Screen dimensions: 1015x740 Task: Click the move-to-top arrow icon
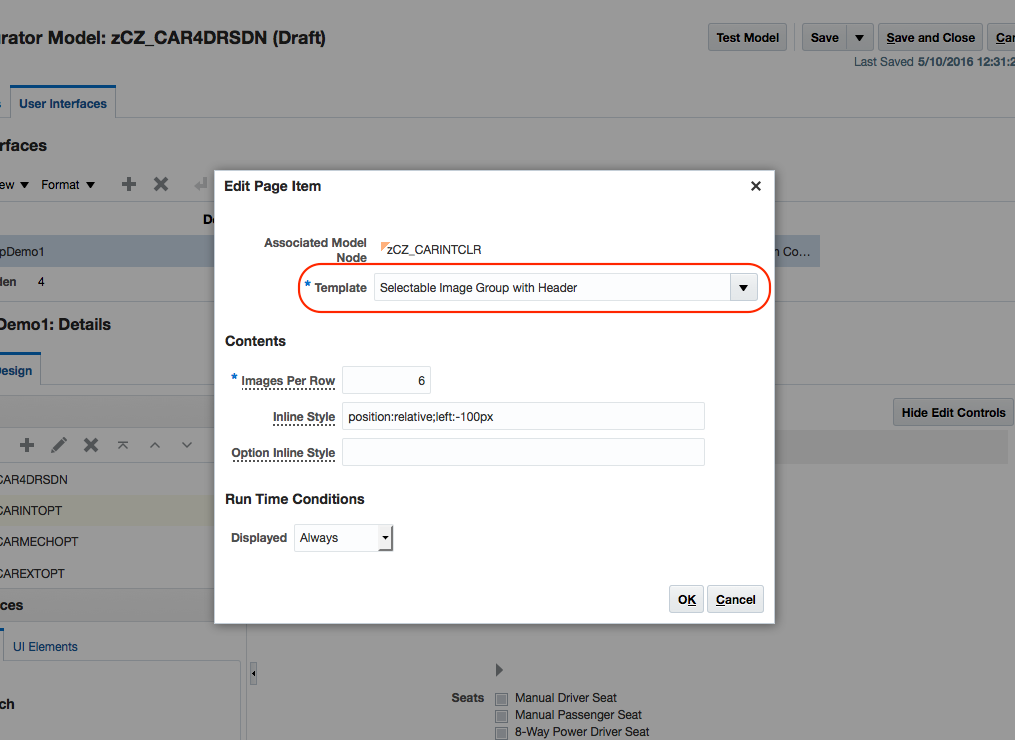123,445
